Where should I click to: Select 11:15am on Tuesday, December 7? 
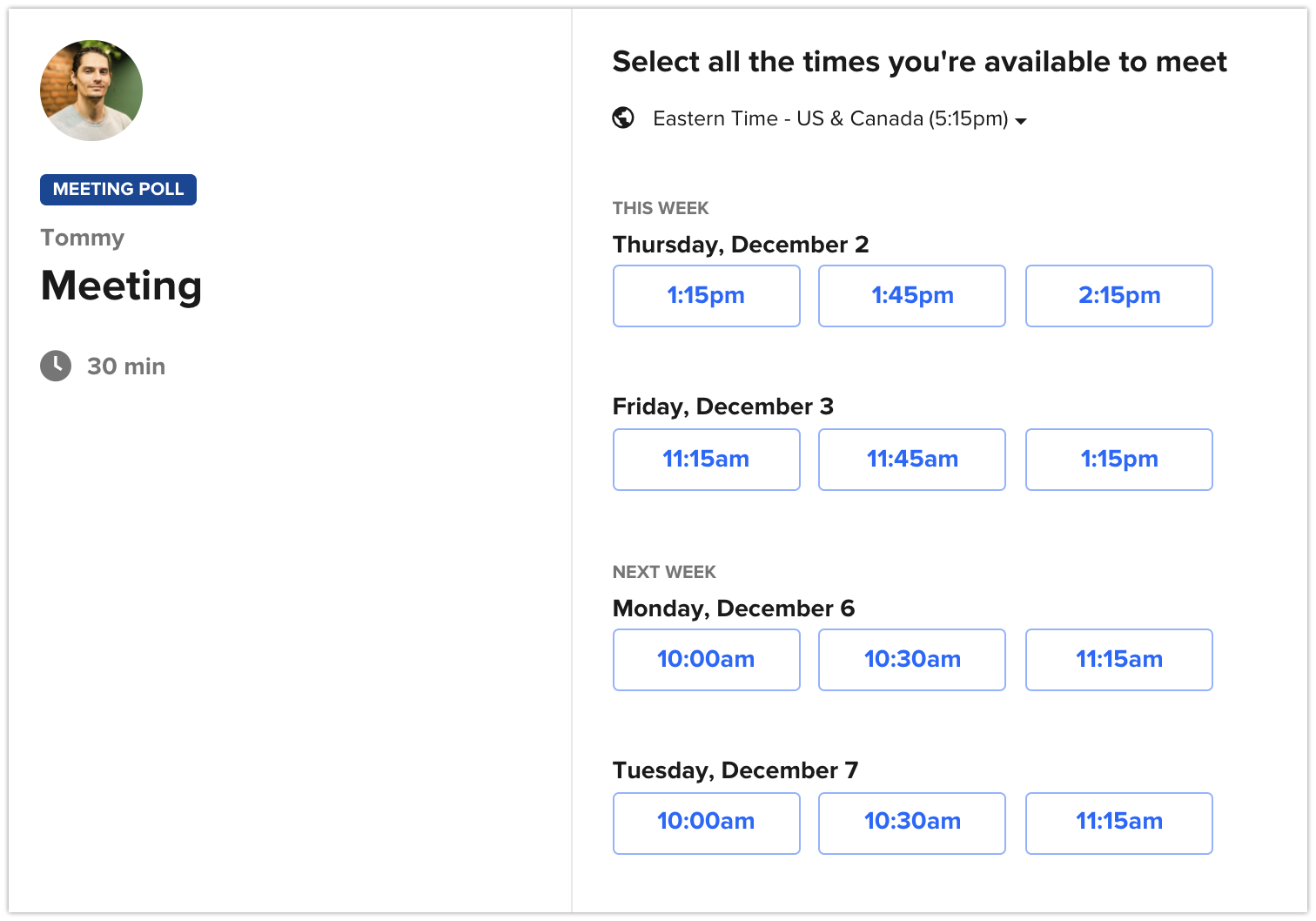tap(1118, 823)
